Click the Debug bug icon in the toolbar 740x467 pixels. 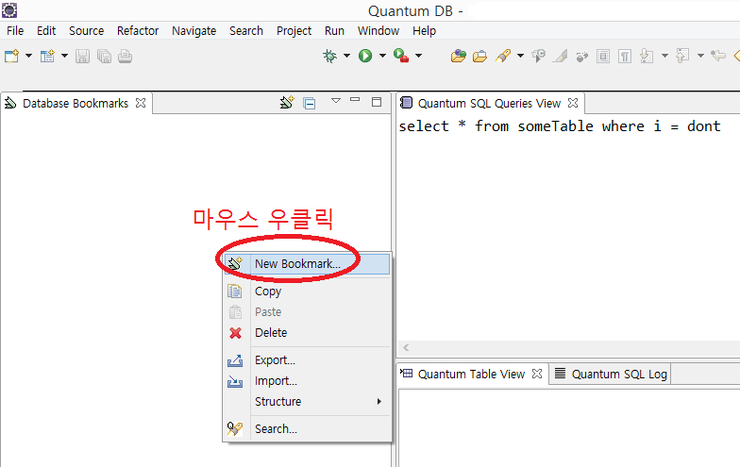(329, 56)
